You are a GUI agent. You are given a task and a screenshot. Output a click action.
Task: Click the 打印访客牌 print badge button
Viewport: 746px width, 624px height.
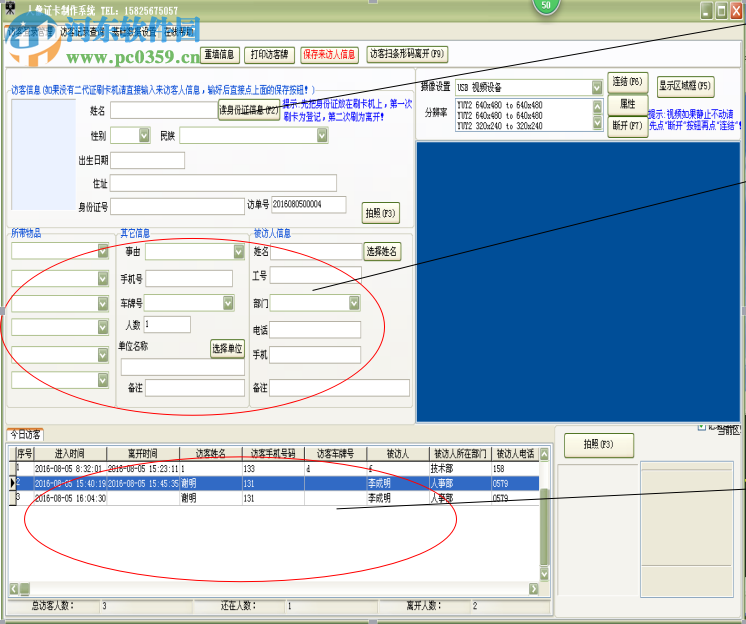(x=268, y=55)
